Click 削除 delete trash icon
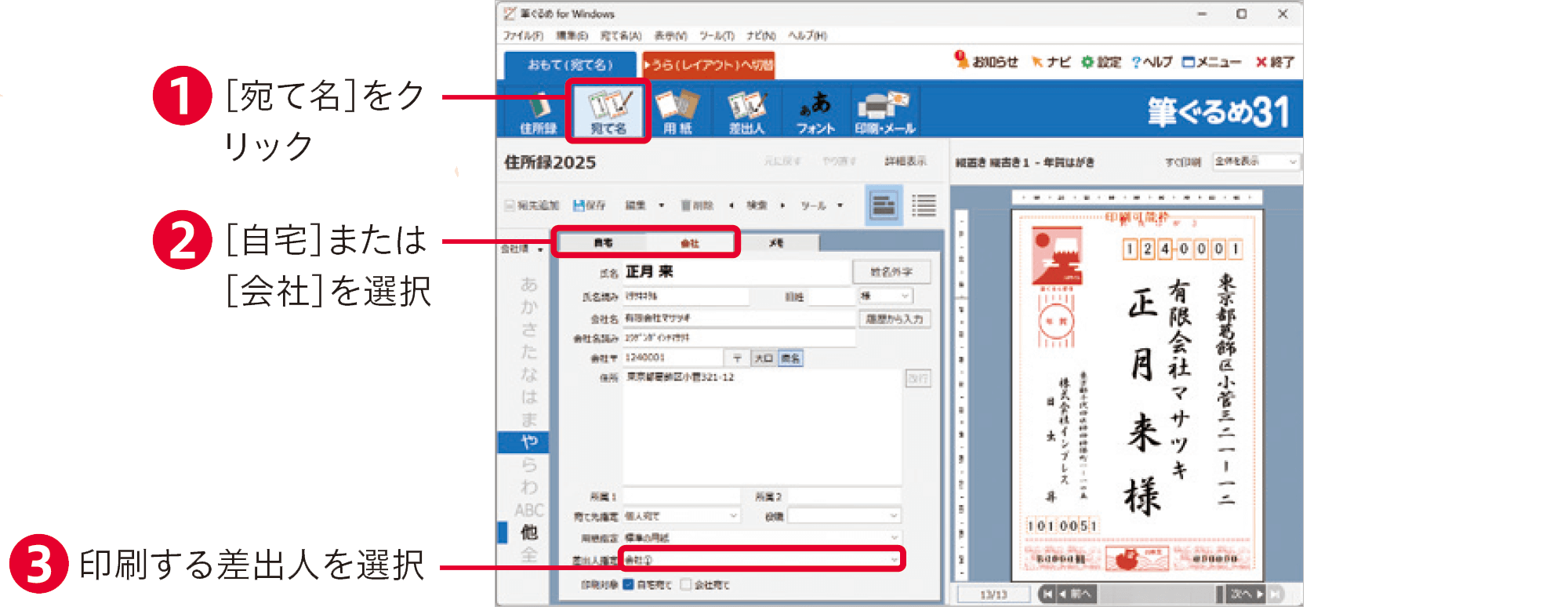The width and height of the screenshot is (1568, 607). (697, 205)
